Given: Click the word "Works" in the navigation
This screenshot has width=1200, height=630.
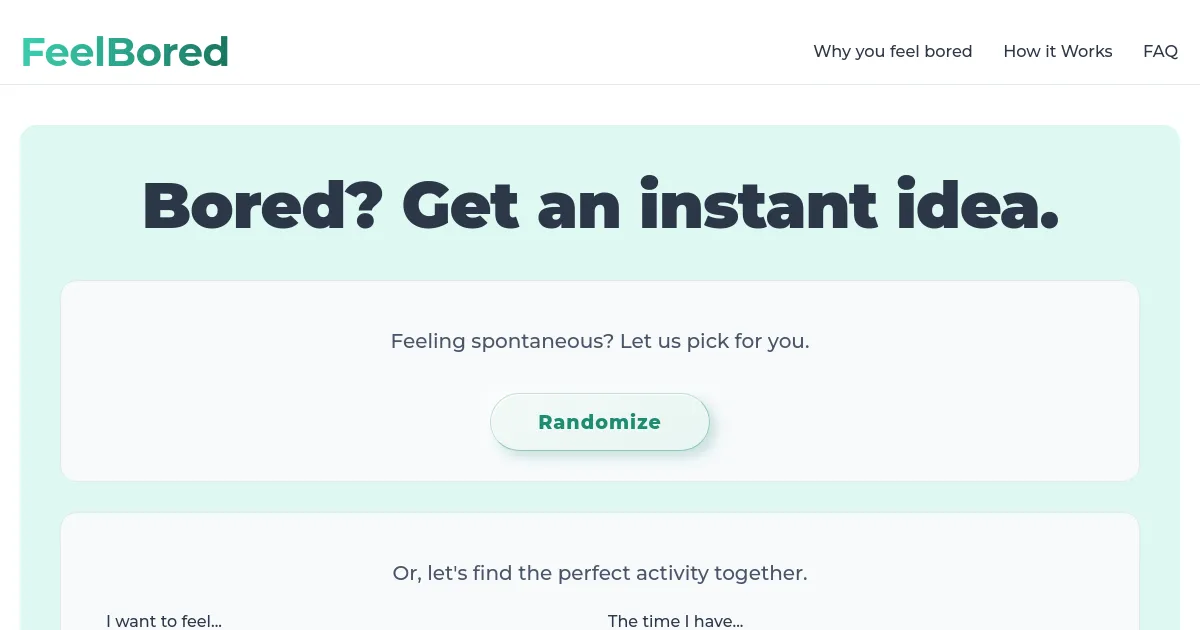Looking at the screenshot, I should [x=1086, y=51].
